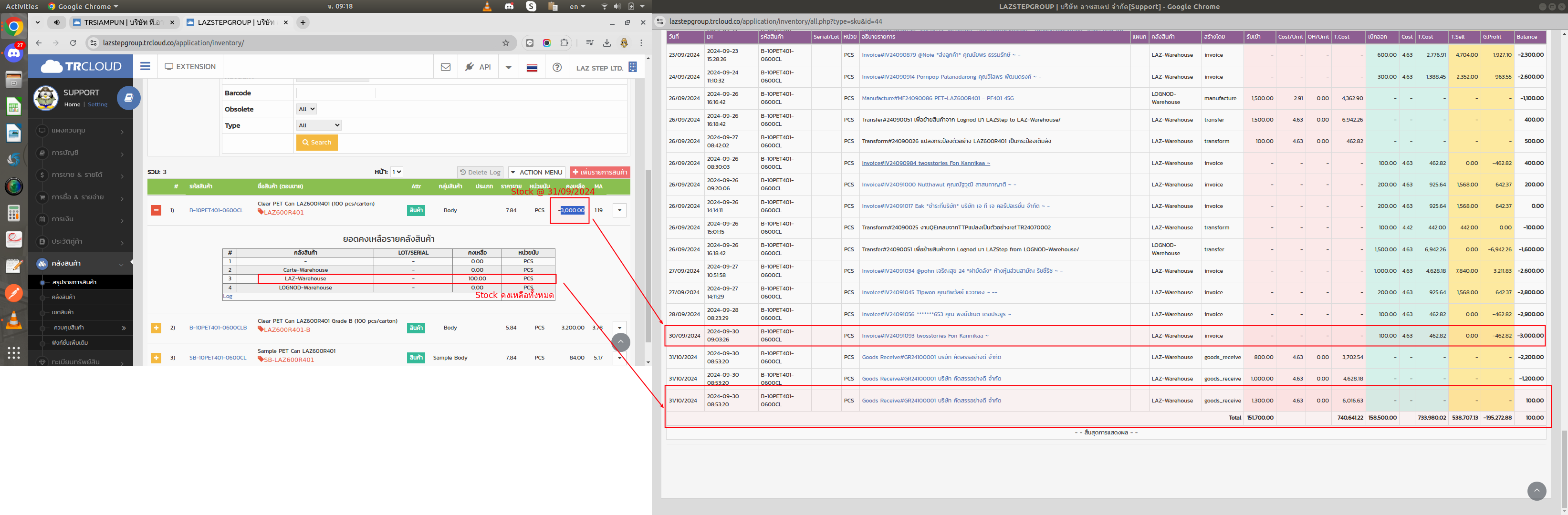The height and width of the screenshot is (515, 1568).
Task: Open the Google Chrome app menu in top bar
Action: point(83,6)
